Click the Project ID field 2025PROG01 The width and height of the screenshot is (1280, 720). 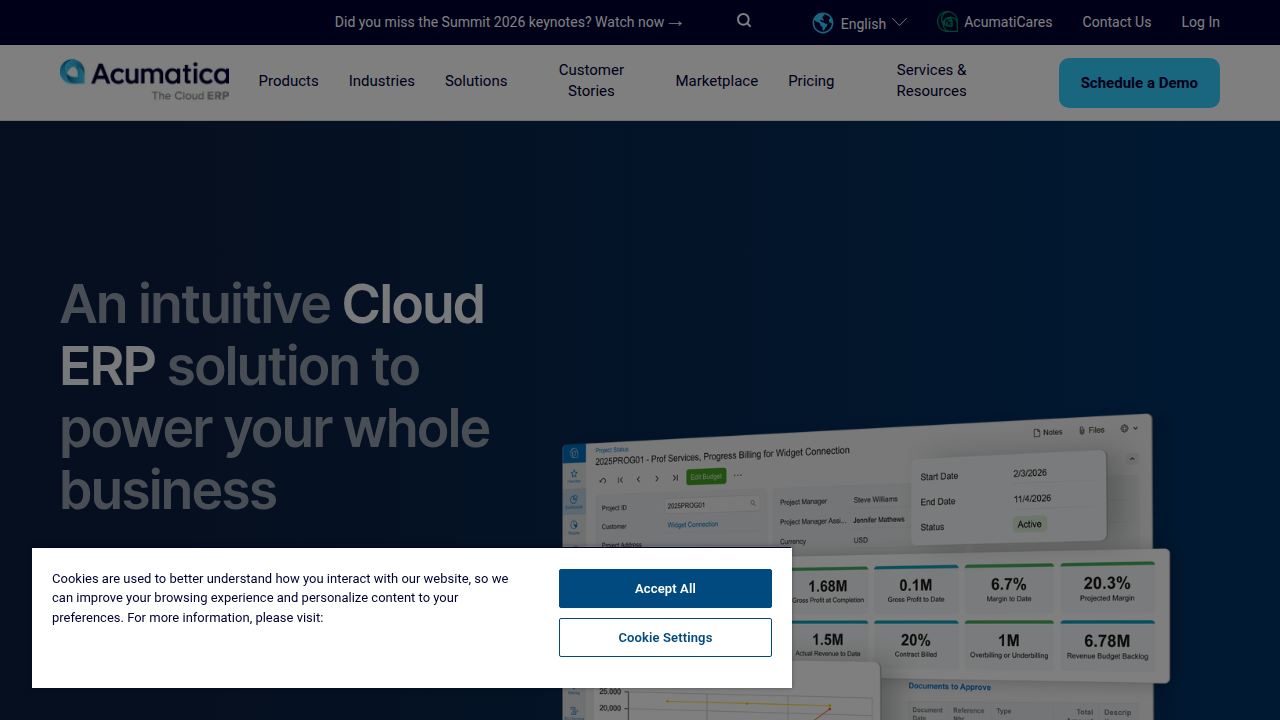712,505
